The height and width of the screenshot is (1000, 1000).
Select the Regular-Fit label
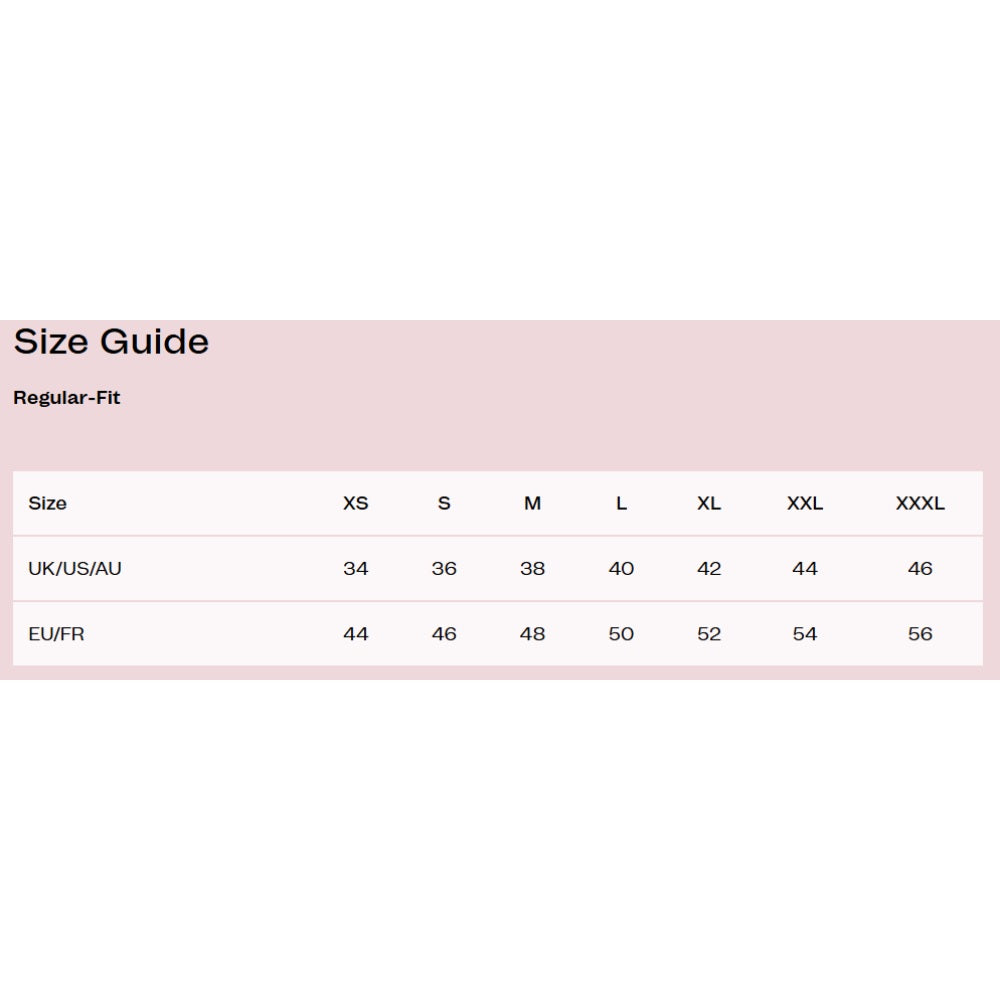(67, 398)
